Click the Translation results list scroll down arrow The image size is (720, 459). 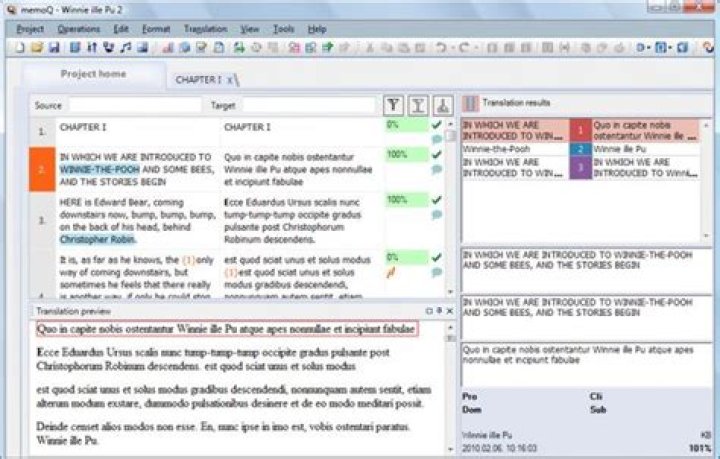(706, 235)
